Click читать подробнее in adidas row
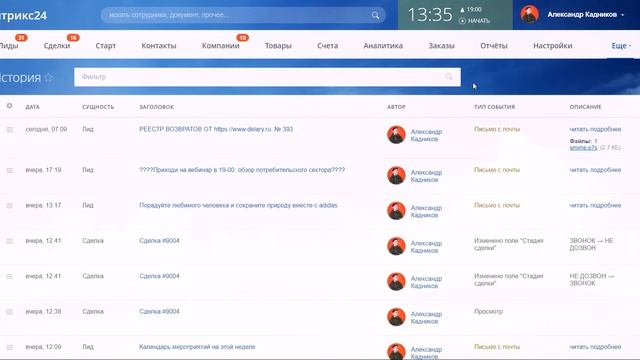 coord(595,205)
